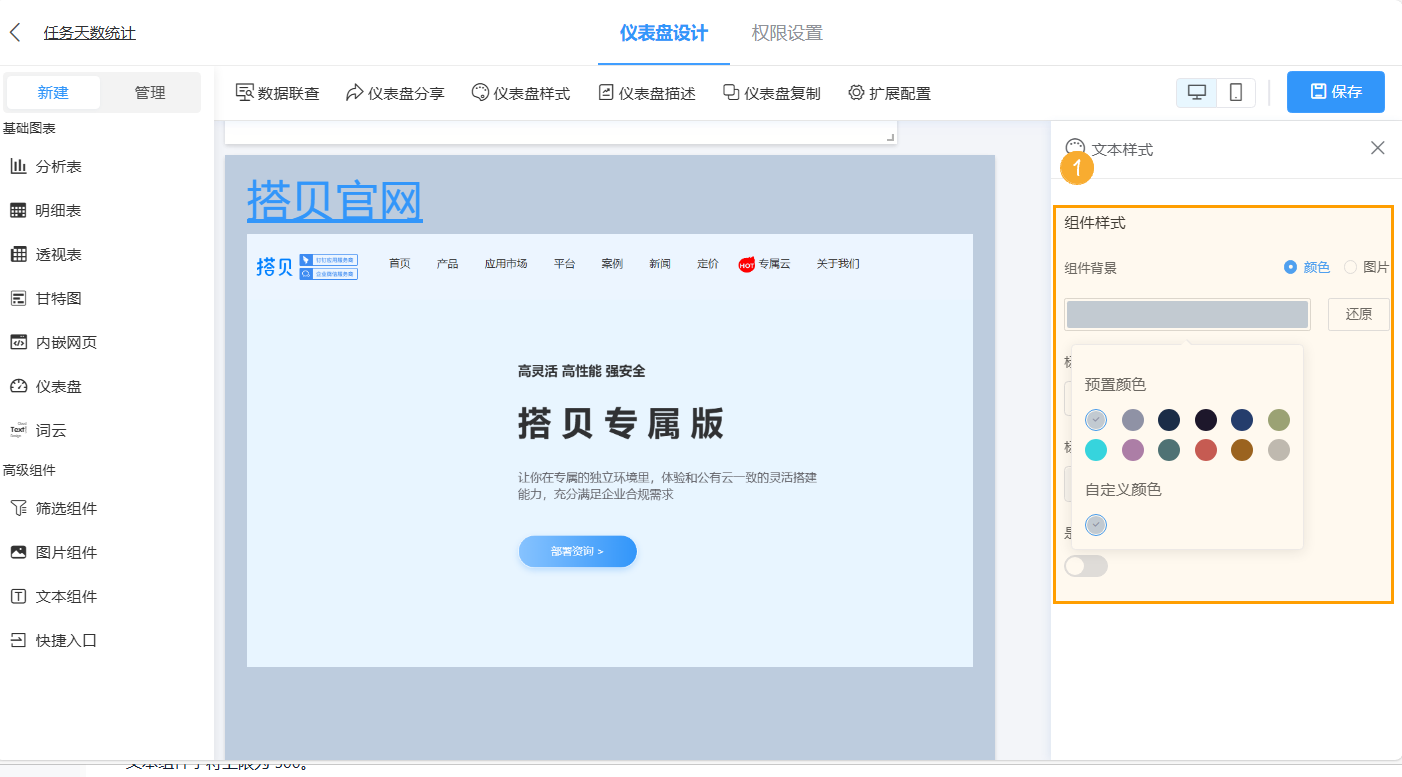
Task: Expand the 管理 tab in the sidebar
Action: click(x=150, y=92)
